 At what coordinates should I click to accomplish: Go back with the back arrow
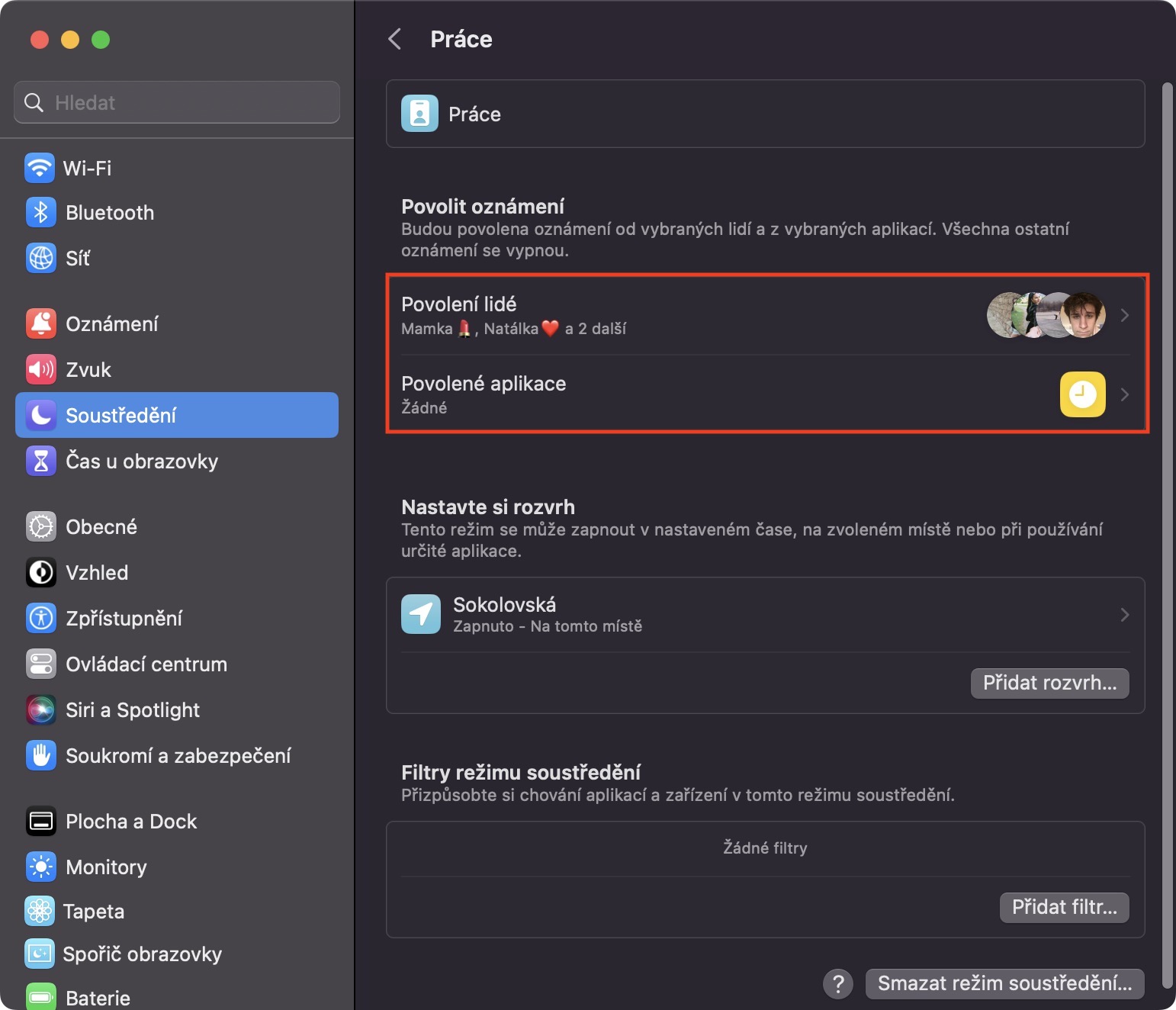point(395,39)
